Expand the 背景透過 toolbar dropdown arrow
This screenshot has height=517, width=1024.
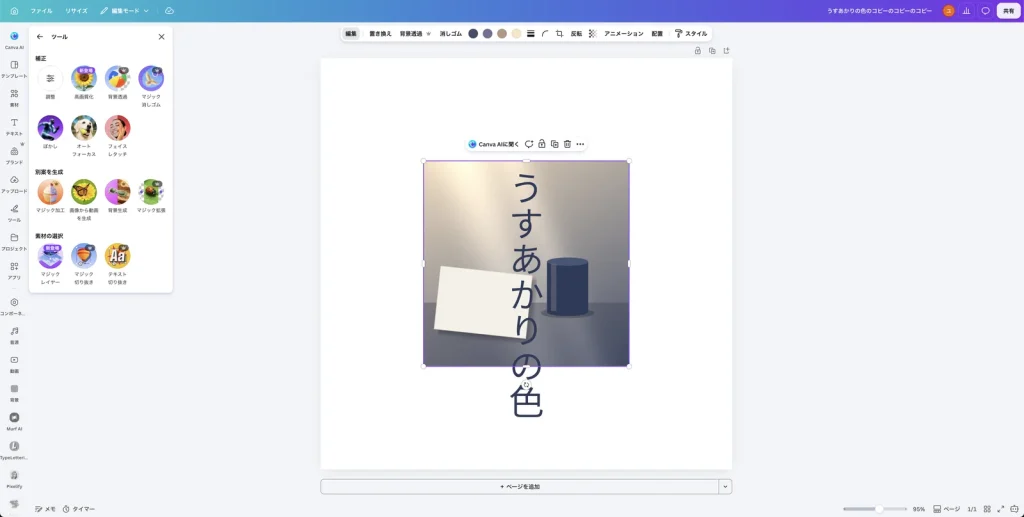[x=428, y=33]
